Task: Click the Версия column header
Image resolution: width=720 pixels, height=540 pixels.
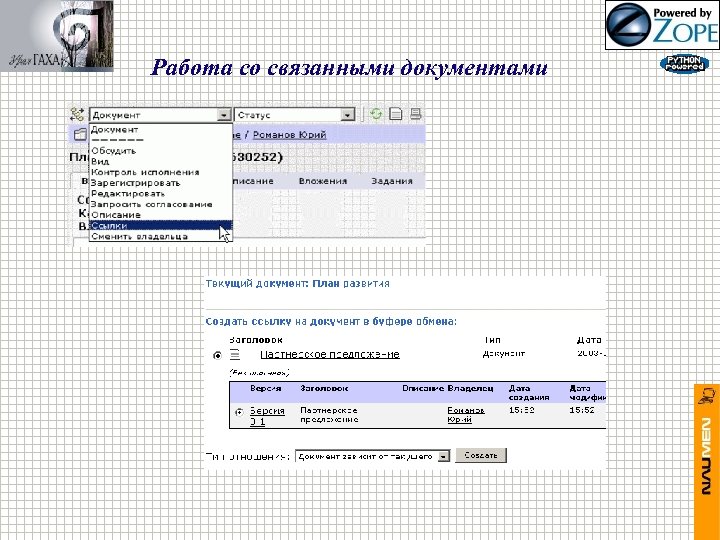Action: (x=265, y=388)
